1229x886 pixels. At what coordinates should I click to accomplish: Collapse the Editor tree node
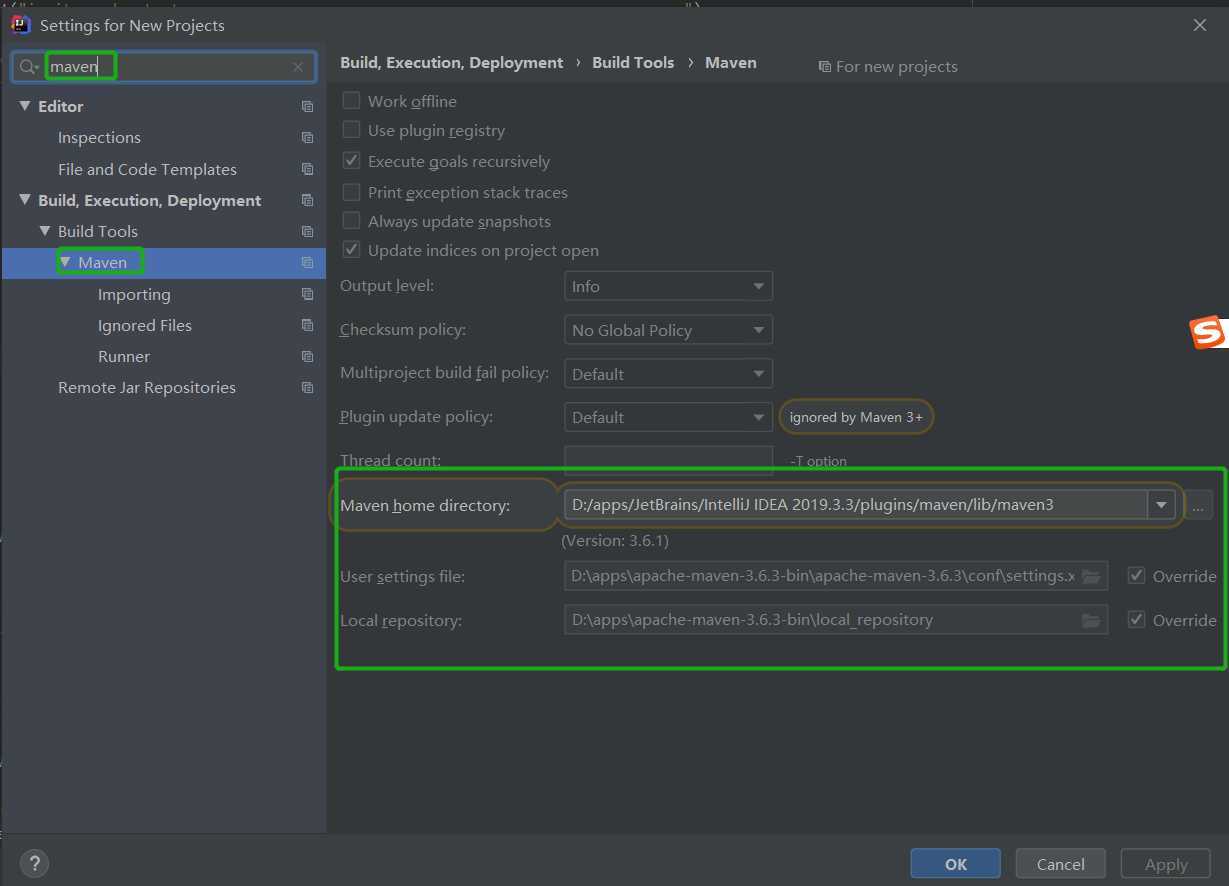[x=25, y=106]
